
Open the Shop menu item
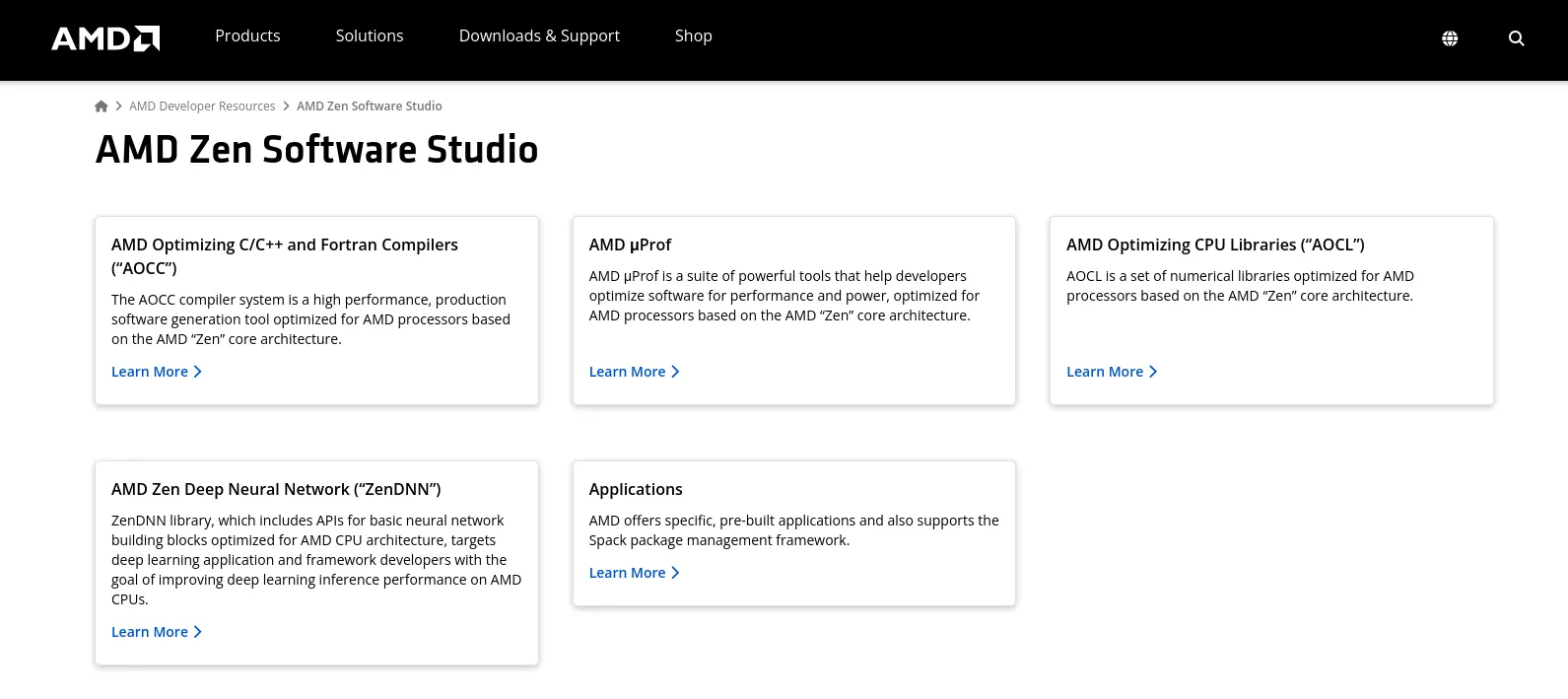(694, 35)
